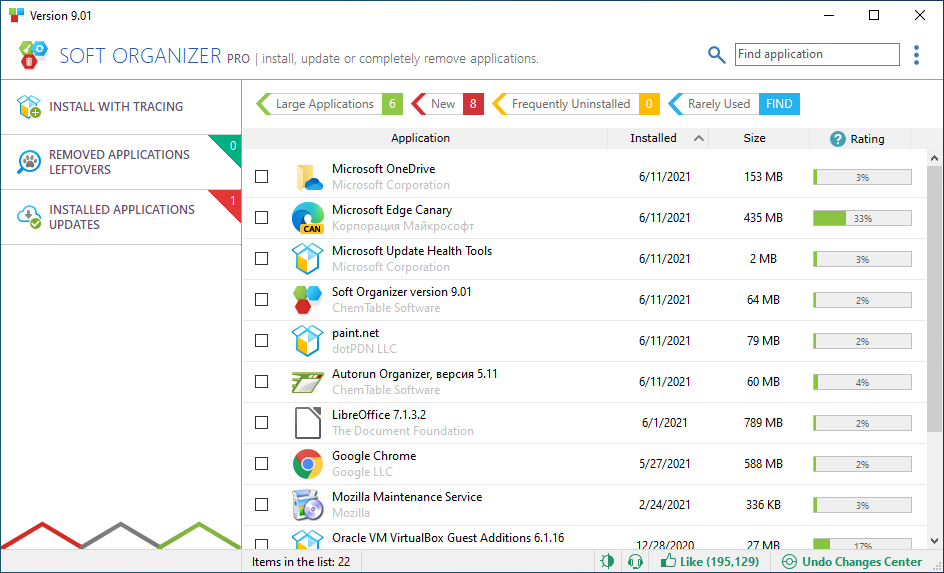The image size is (944, 573).
Task: Click Microsoft Edge Canary rating bar
Action: tap(861, 218)
